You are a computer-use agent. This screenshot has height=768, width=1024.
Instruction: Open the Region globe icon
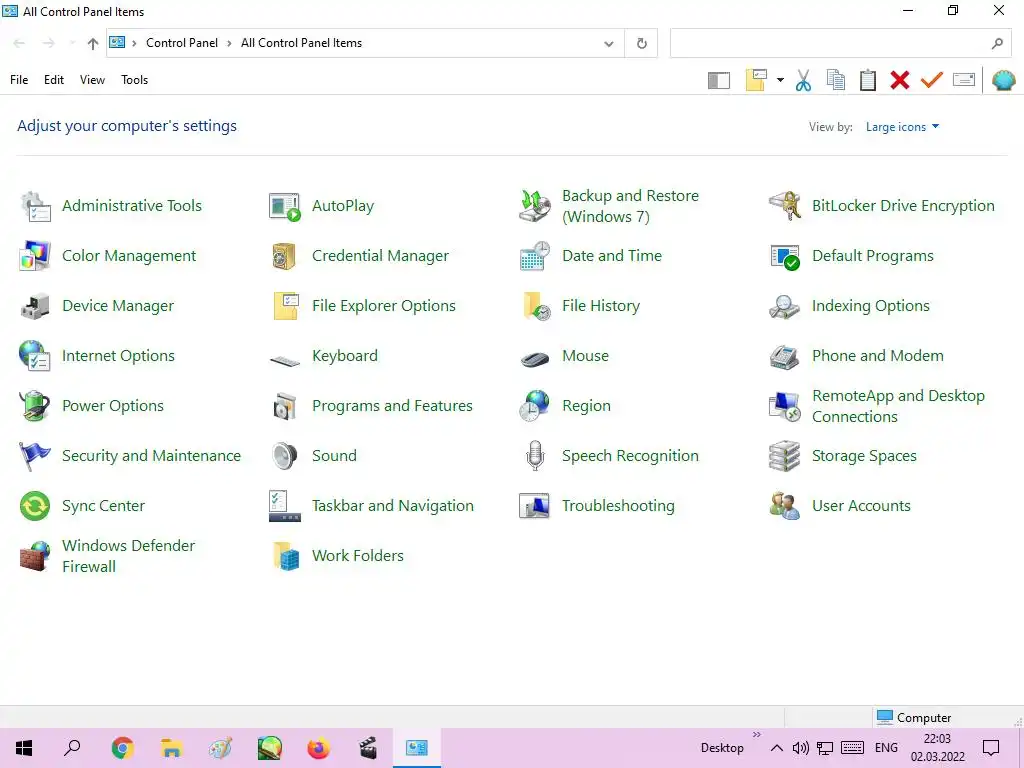535,406
